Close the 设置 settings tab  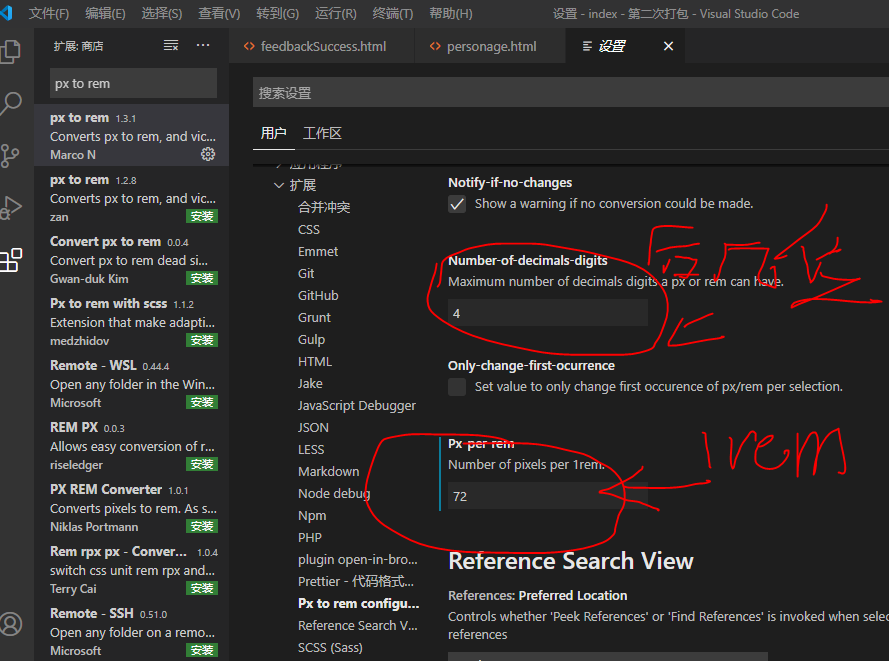coord(668,46)
